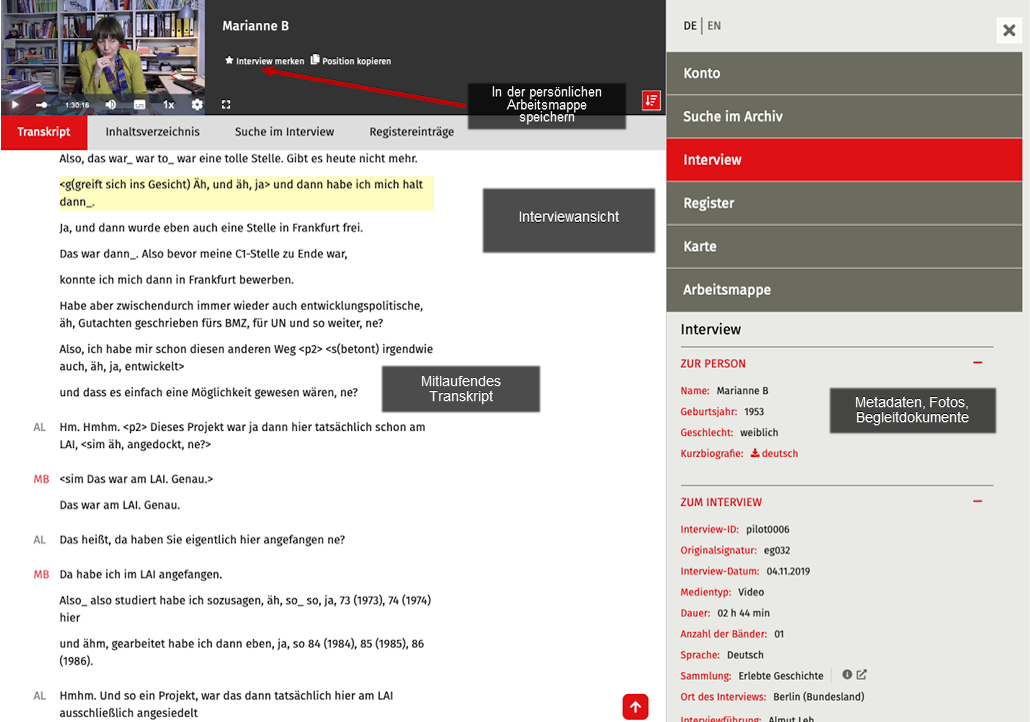Play the Marianne B interview video

coord(14,104)
